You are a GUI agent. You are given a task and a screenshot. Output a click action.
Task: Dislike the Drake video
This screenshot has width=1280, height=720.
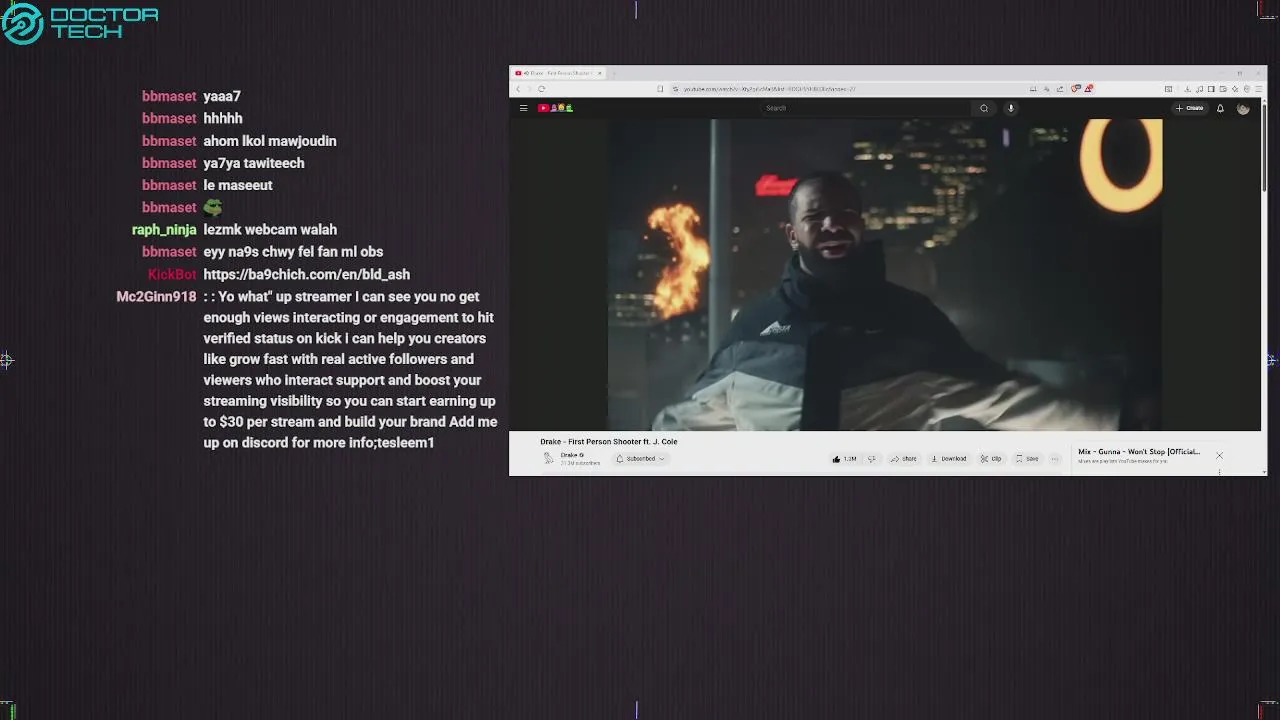click(871, 459)
